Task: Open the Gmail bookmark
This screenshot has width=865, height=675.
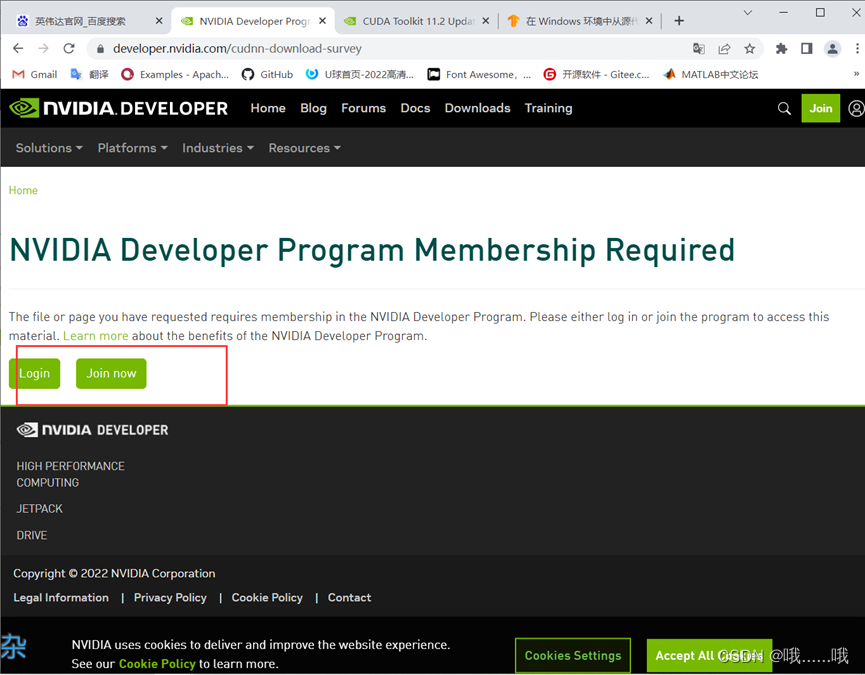Action: [x=35, y=74]
